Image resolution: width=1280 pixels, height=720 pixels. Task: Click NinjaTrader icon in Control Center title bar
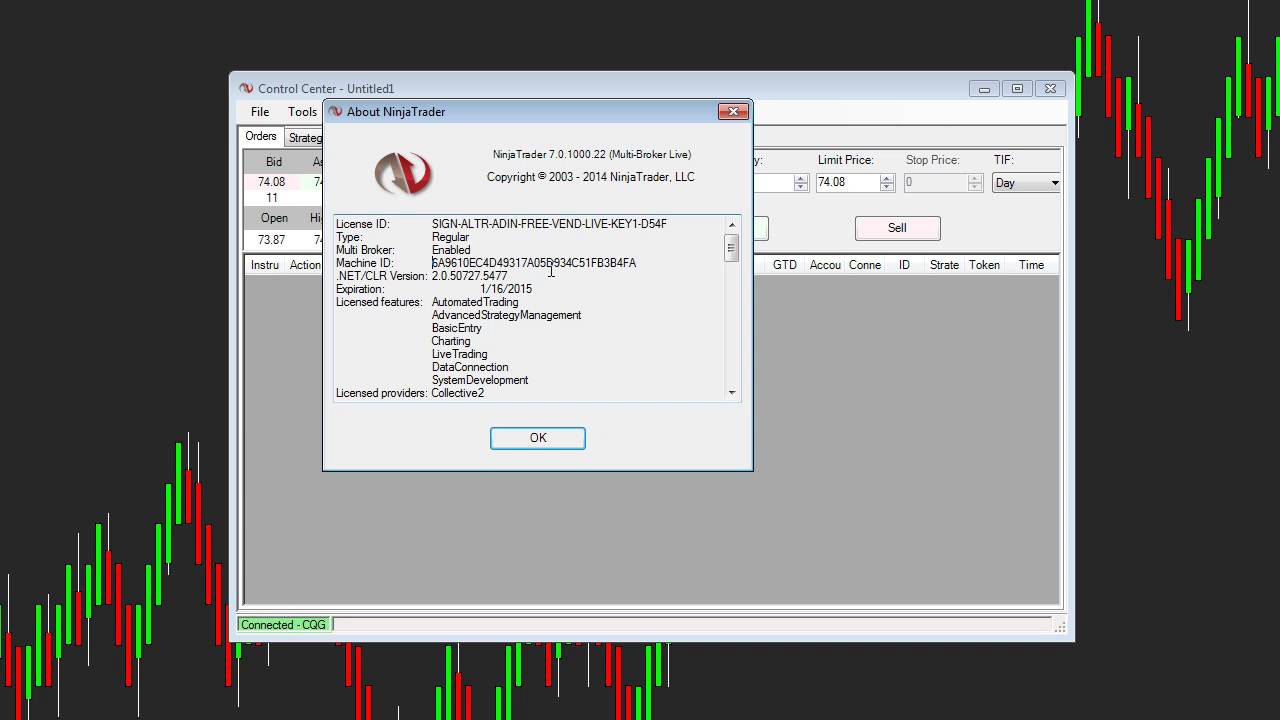click(246, 89)
